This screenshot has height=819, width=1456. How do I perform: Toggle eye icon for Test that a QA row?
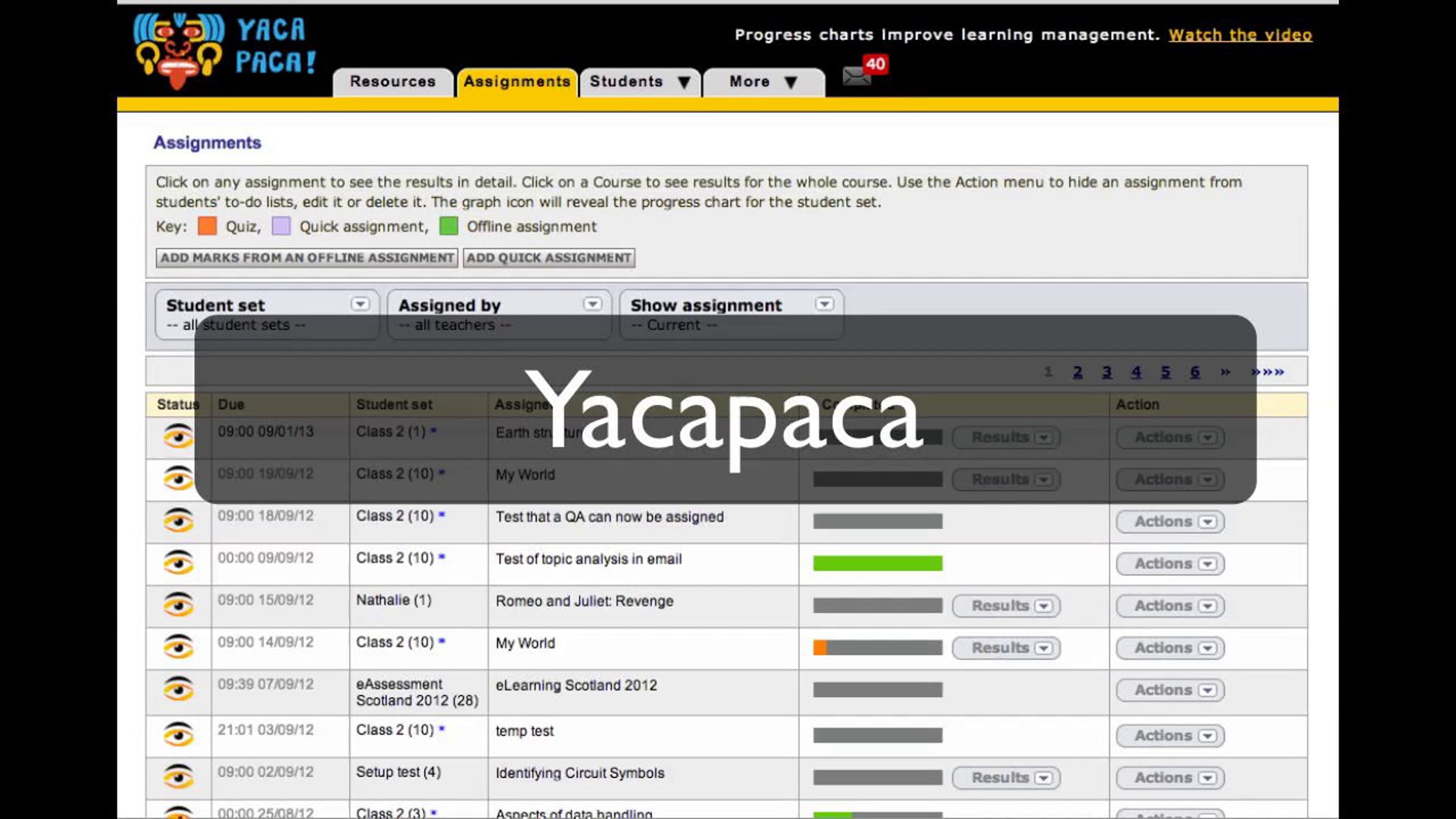178,521
